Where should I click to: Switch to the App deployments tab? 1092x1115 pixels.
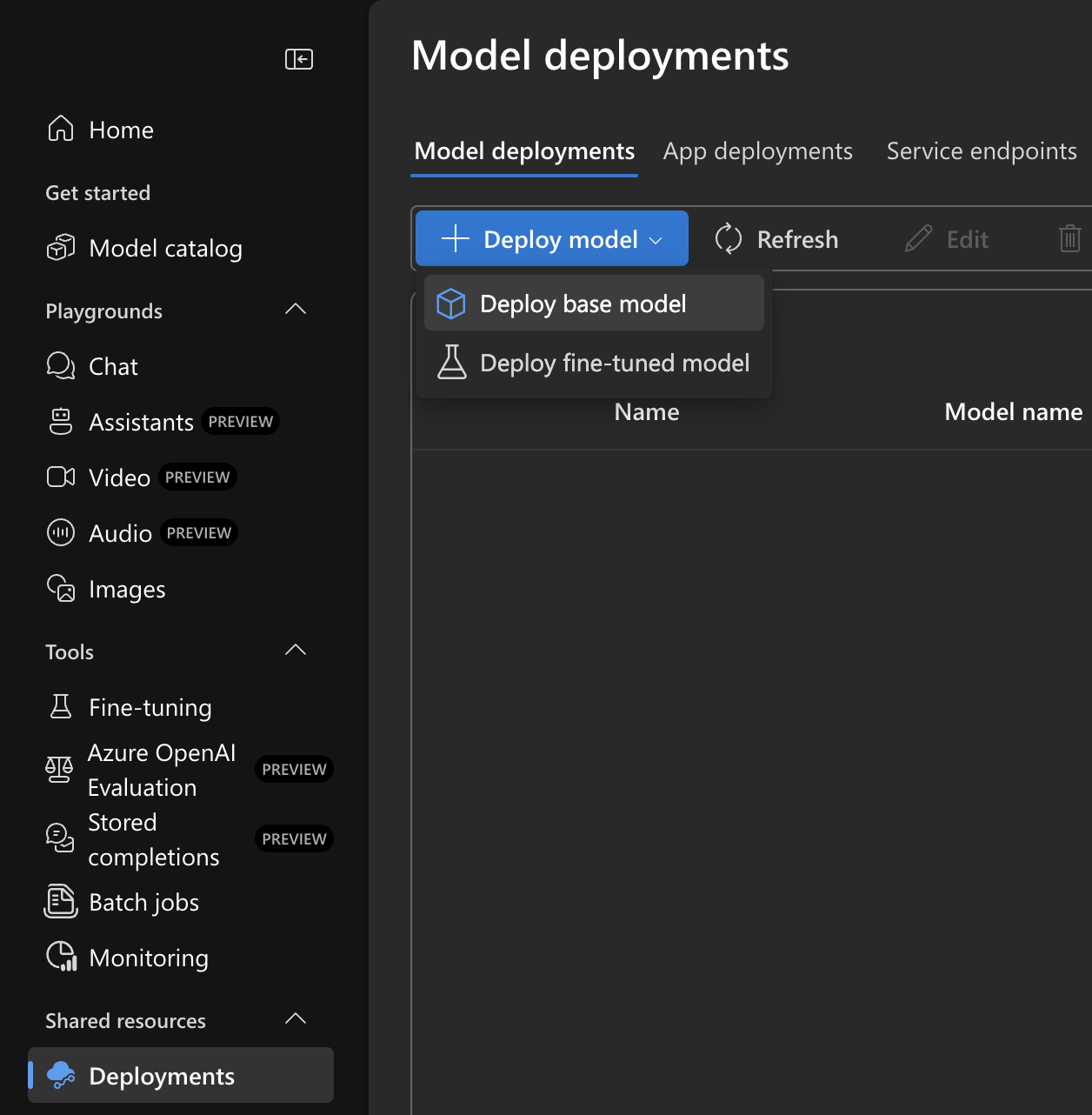757,151
